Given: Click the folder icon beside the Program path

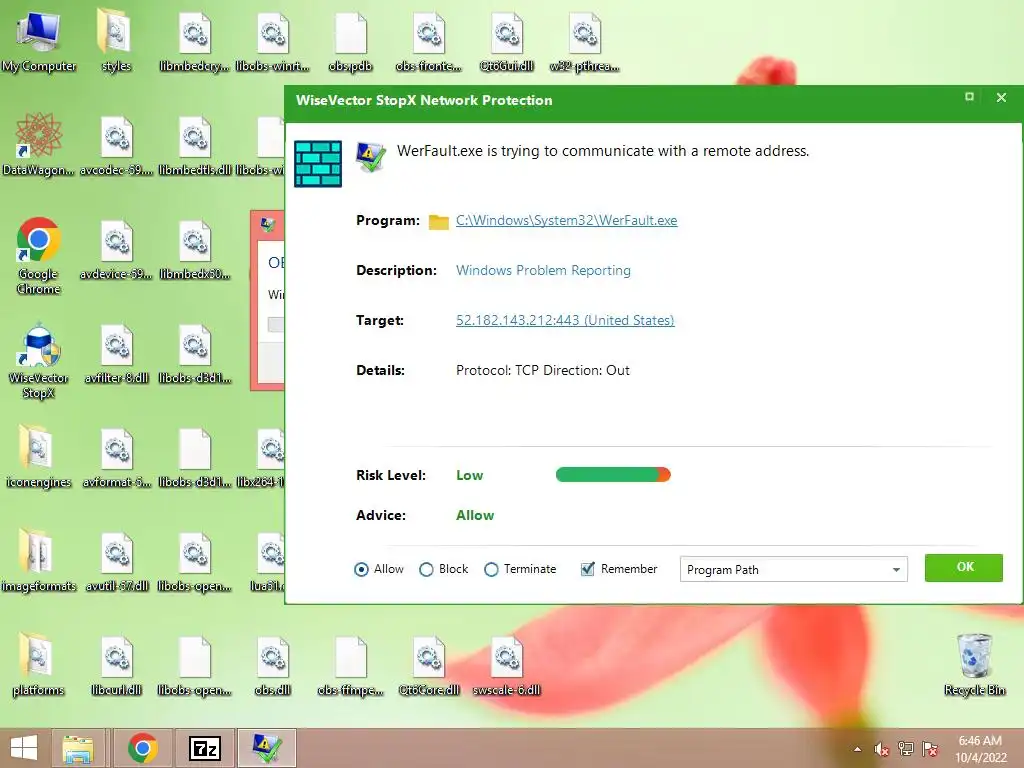Looking at the screenshot, I should pyautogui.click(x=438, y=221).
